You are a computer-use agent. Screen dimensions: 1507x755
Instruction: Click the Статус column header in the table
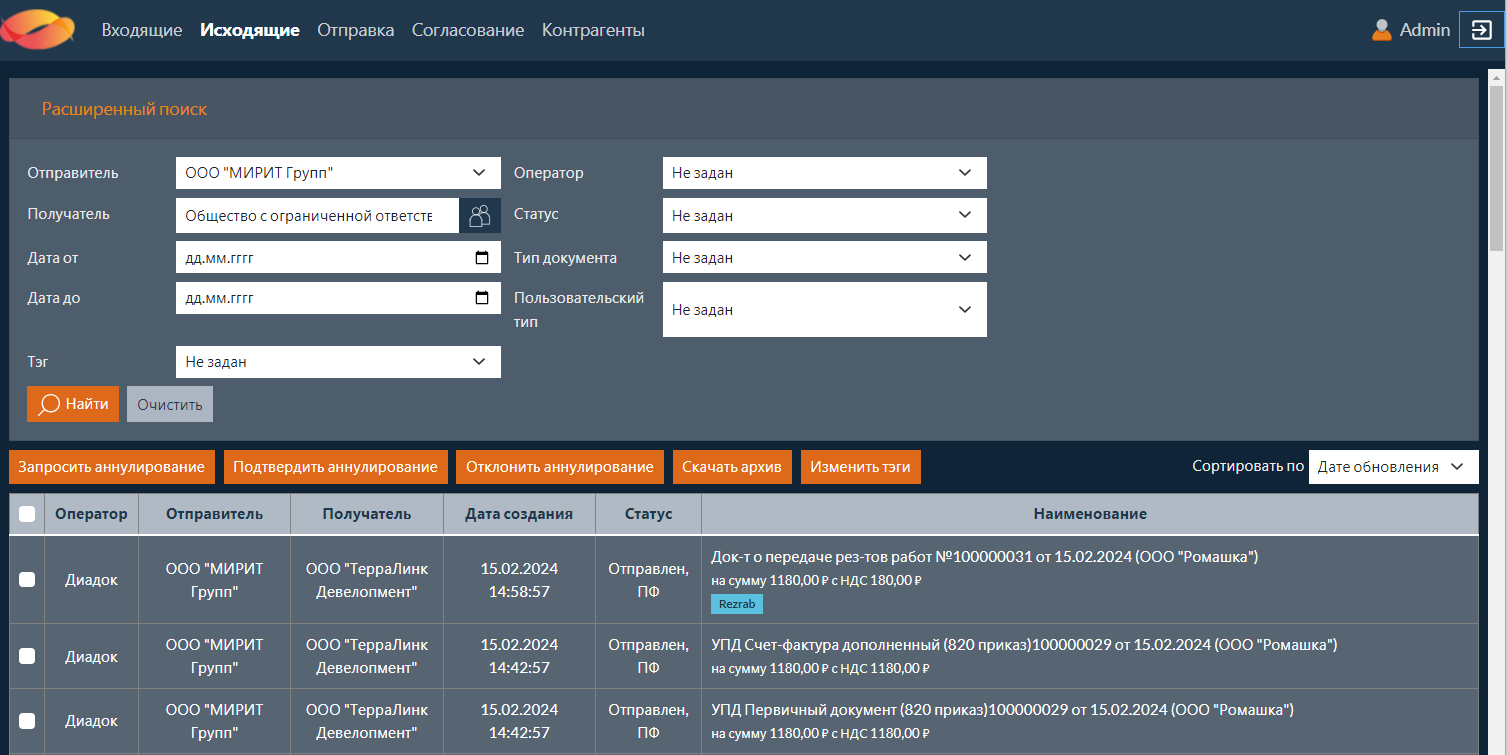649,514
